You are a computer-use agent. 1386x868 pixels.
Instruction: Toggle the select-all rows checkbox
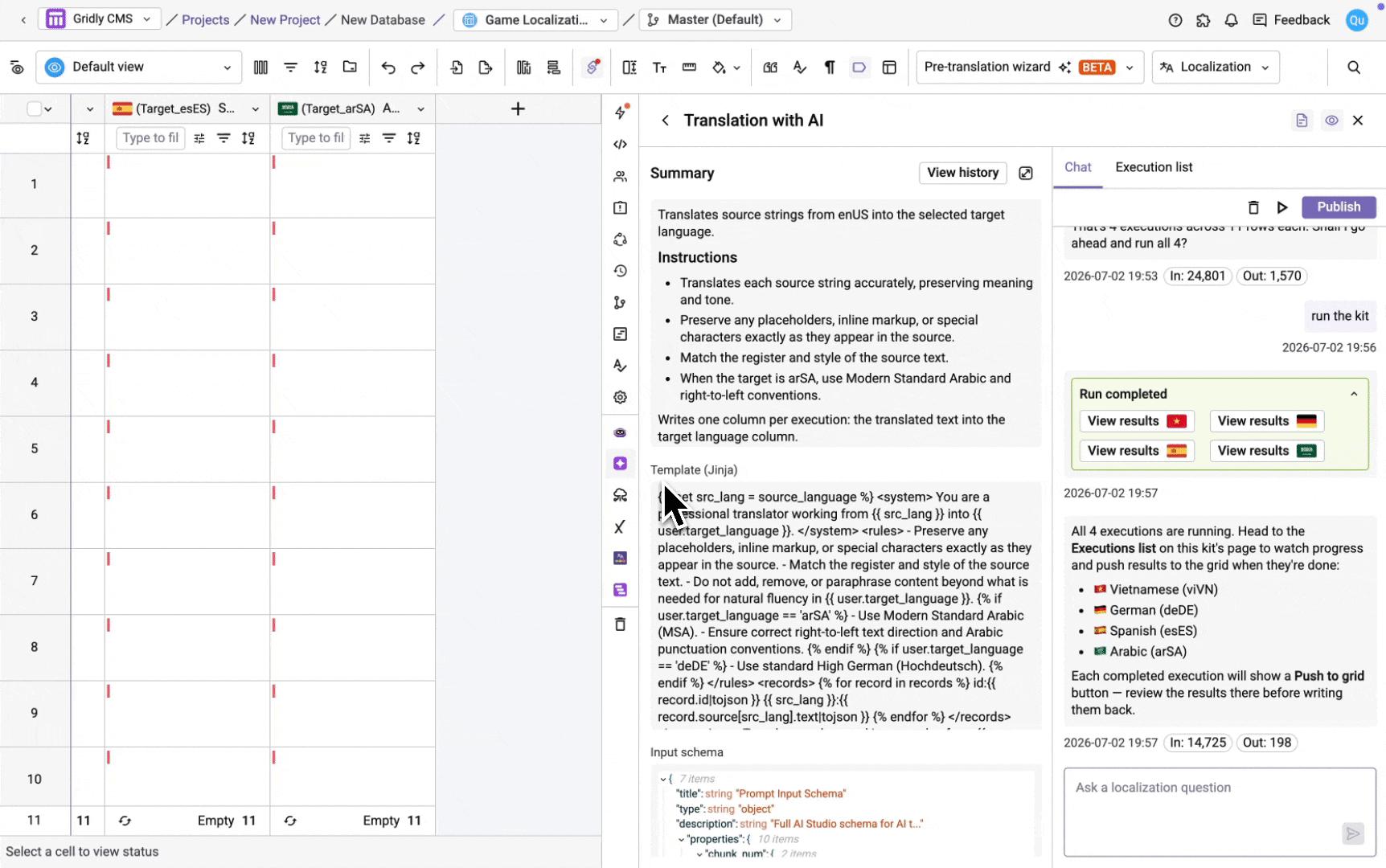[34, 108]
